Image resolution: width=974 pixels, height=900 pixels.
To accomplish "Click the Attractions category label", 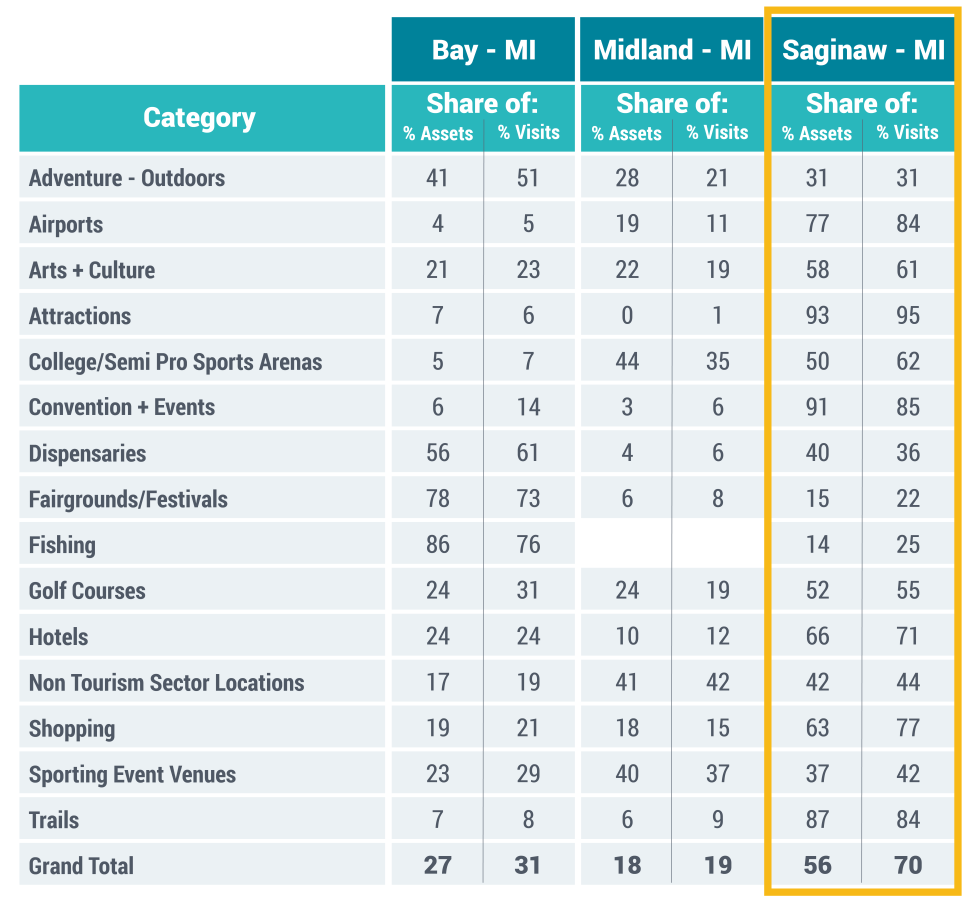I will click(x=80, y=316).
